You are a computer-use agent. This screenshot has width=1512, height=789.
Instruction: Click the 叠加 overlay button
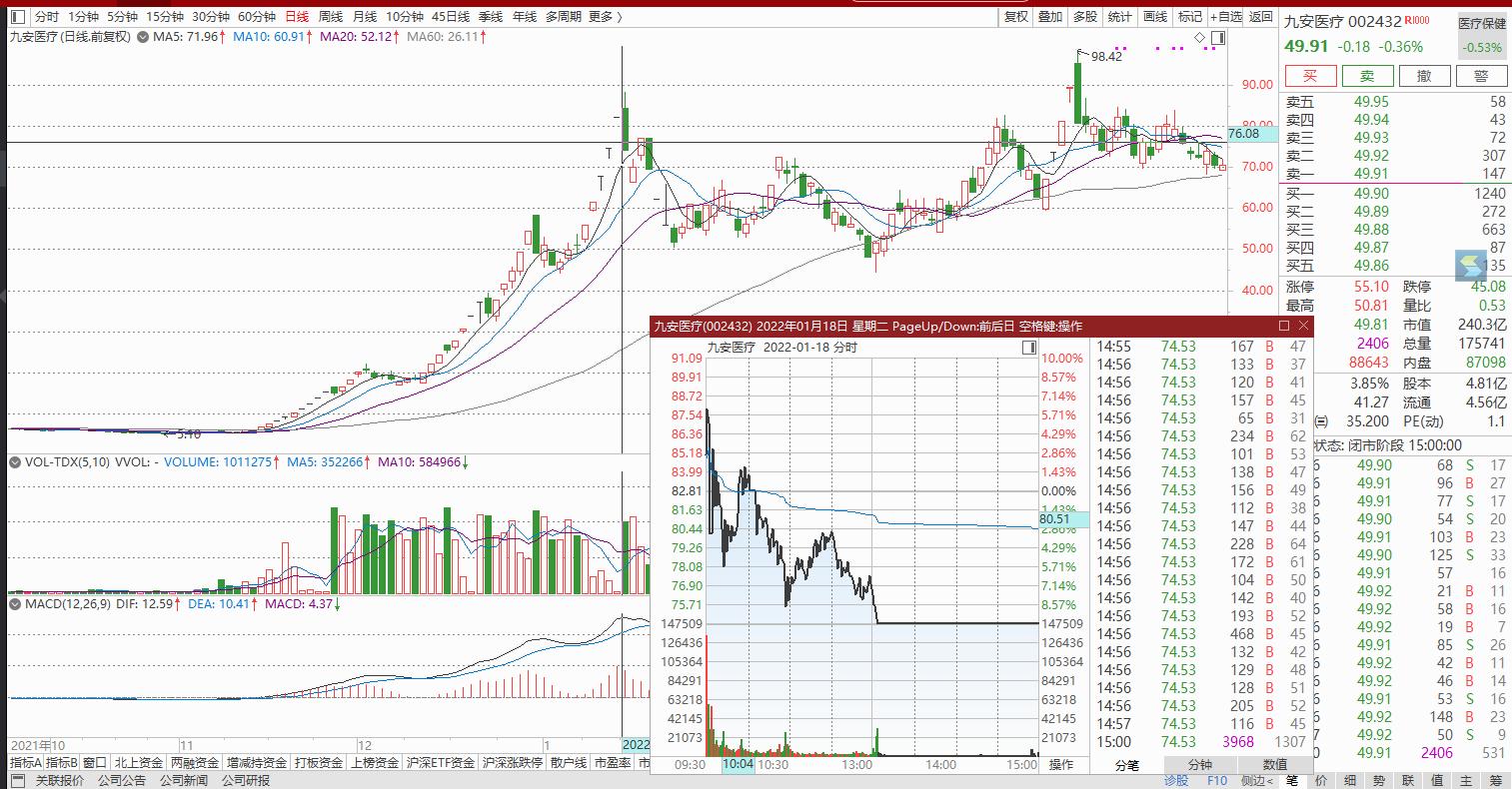click(x=1050, y=17)
